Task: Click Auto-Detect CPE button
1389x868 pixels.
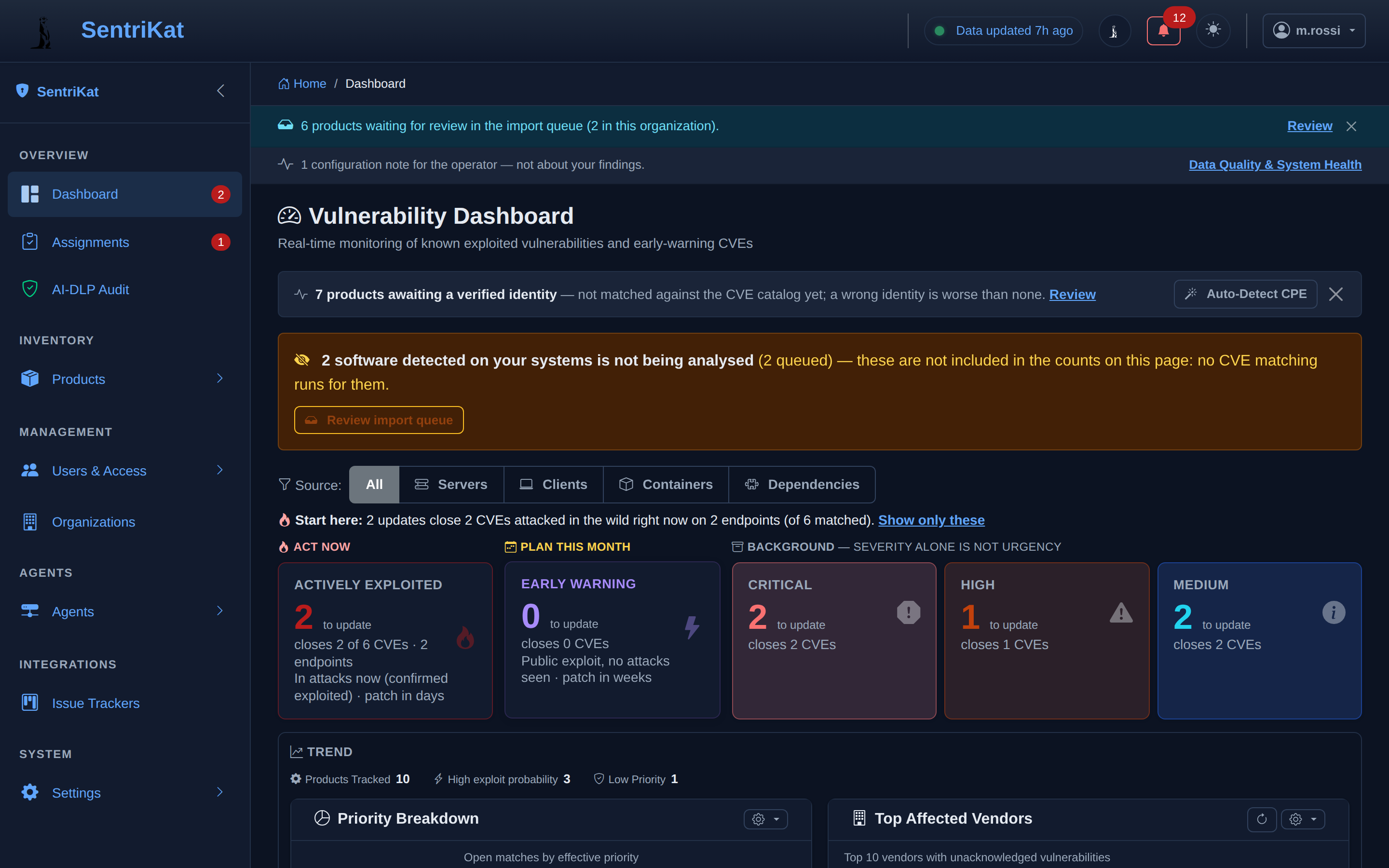Action: click(1245, 294)
